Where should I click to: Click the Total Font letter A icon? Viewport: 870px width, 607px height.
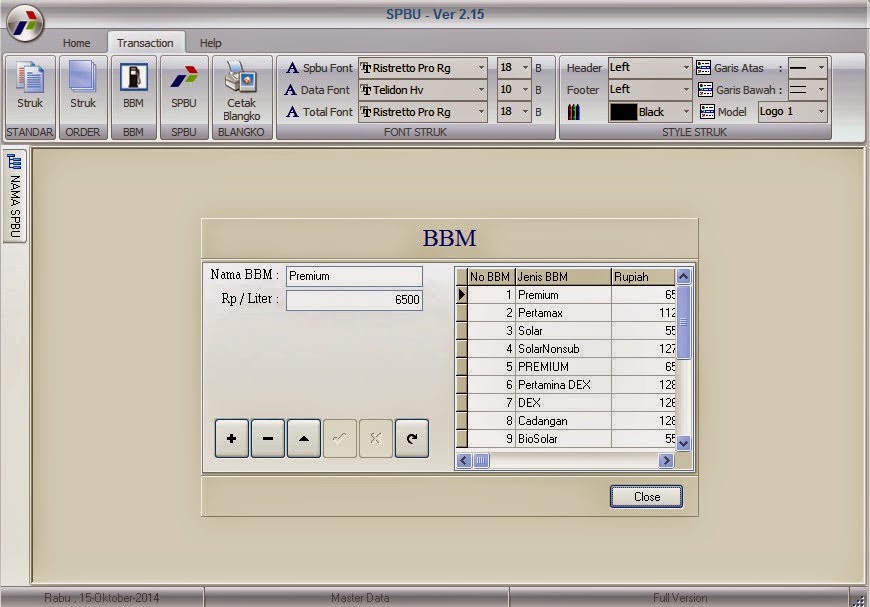[292, 112]
